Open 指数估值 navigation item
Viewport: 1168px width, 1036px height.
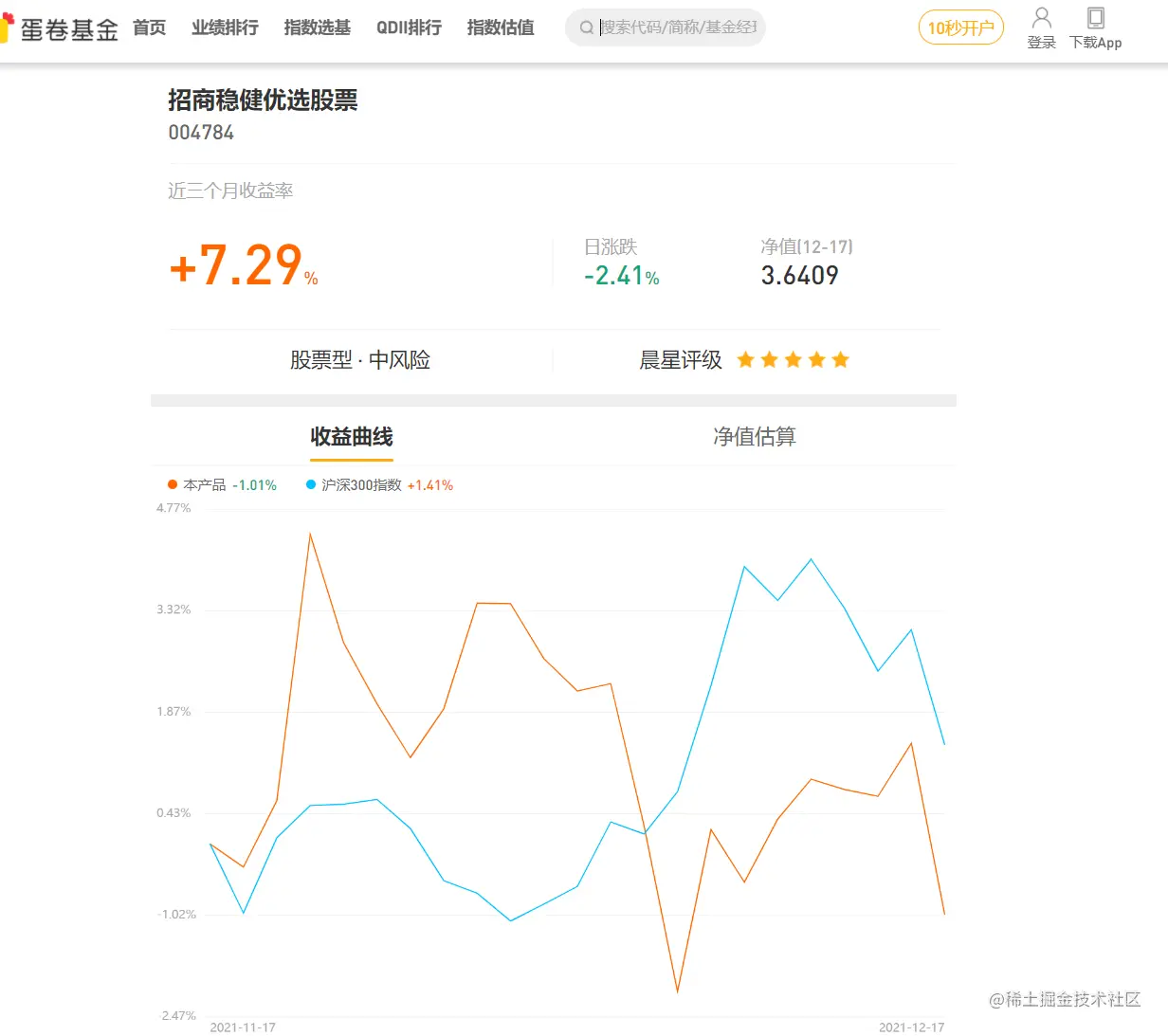click(501, 27)
